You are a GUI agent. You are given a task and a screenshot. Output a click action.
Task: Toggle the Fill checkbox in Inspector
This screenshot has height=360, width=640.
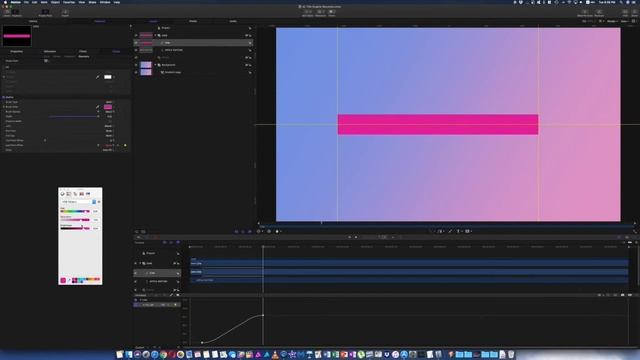[x=4, y=67]
